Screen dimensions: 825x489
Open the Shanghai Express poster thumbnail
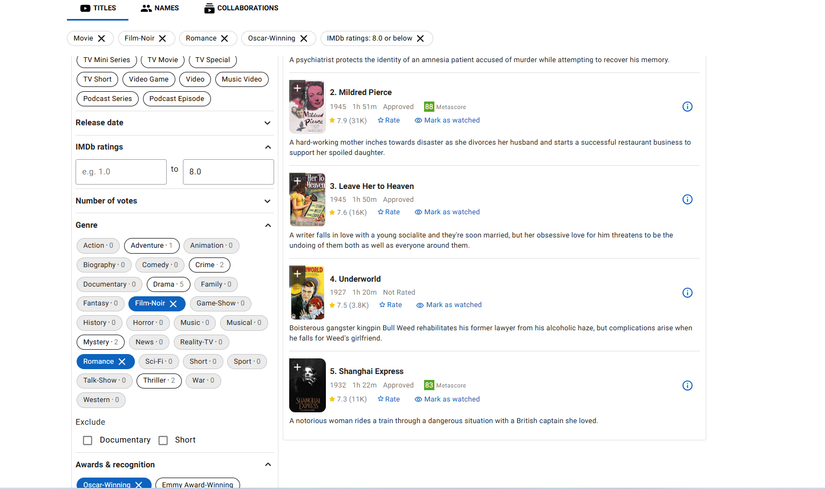coord(307,386)
